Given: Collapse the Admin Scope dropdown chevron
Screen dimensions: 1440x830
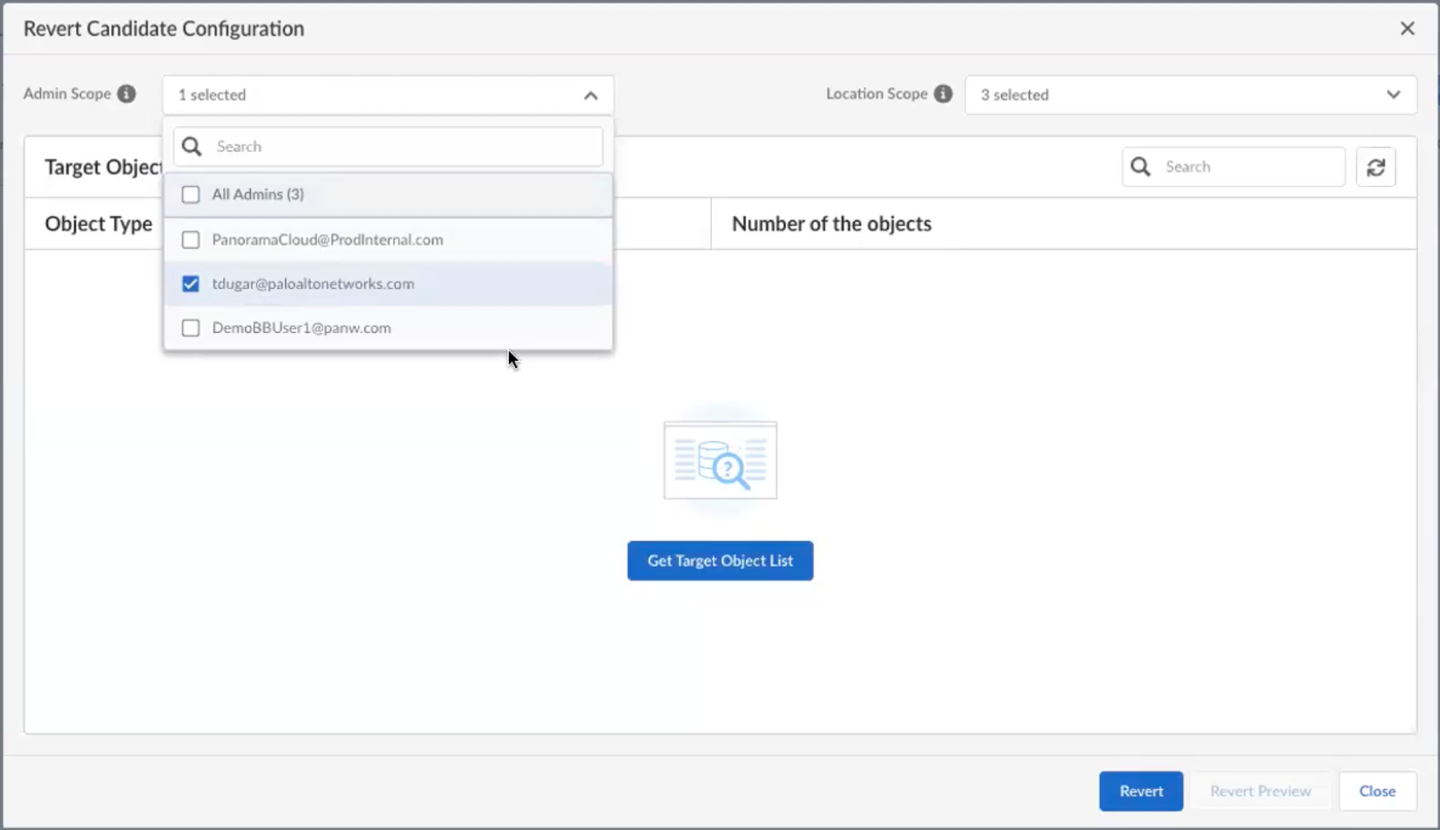Looking at the screenshot, I should [591, 96].
